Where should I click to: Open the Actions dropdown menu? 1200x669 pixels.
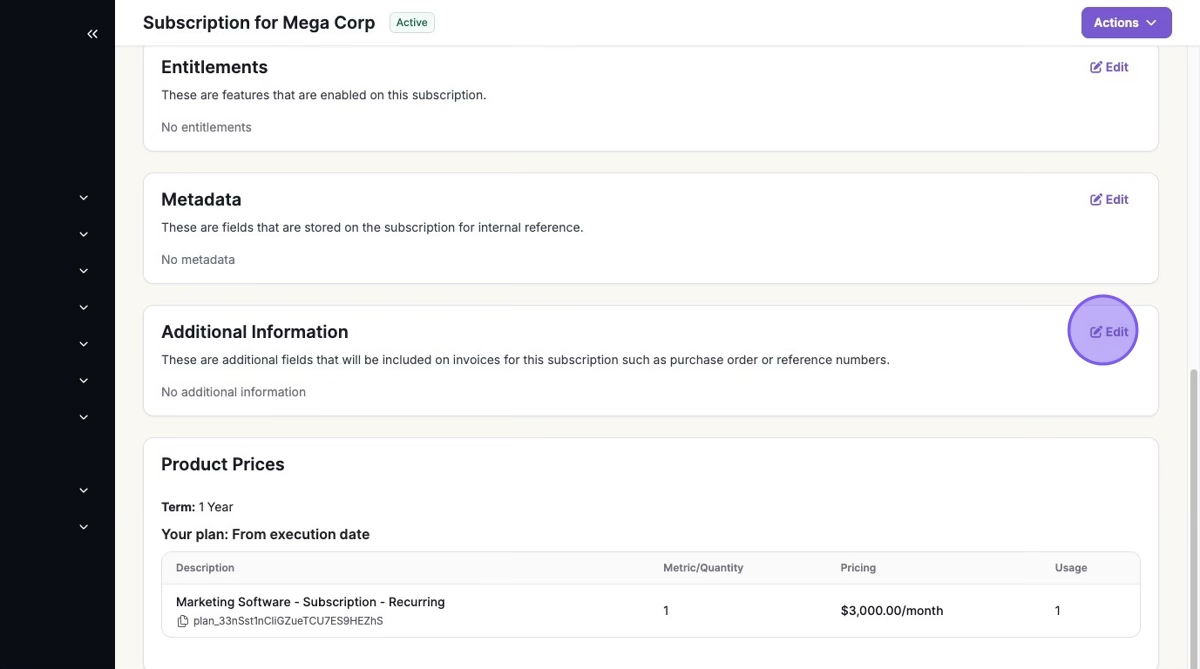pos(1125,23)
